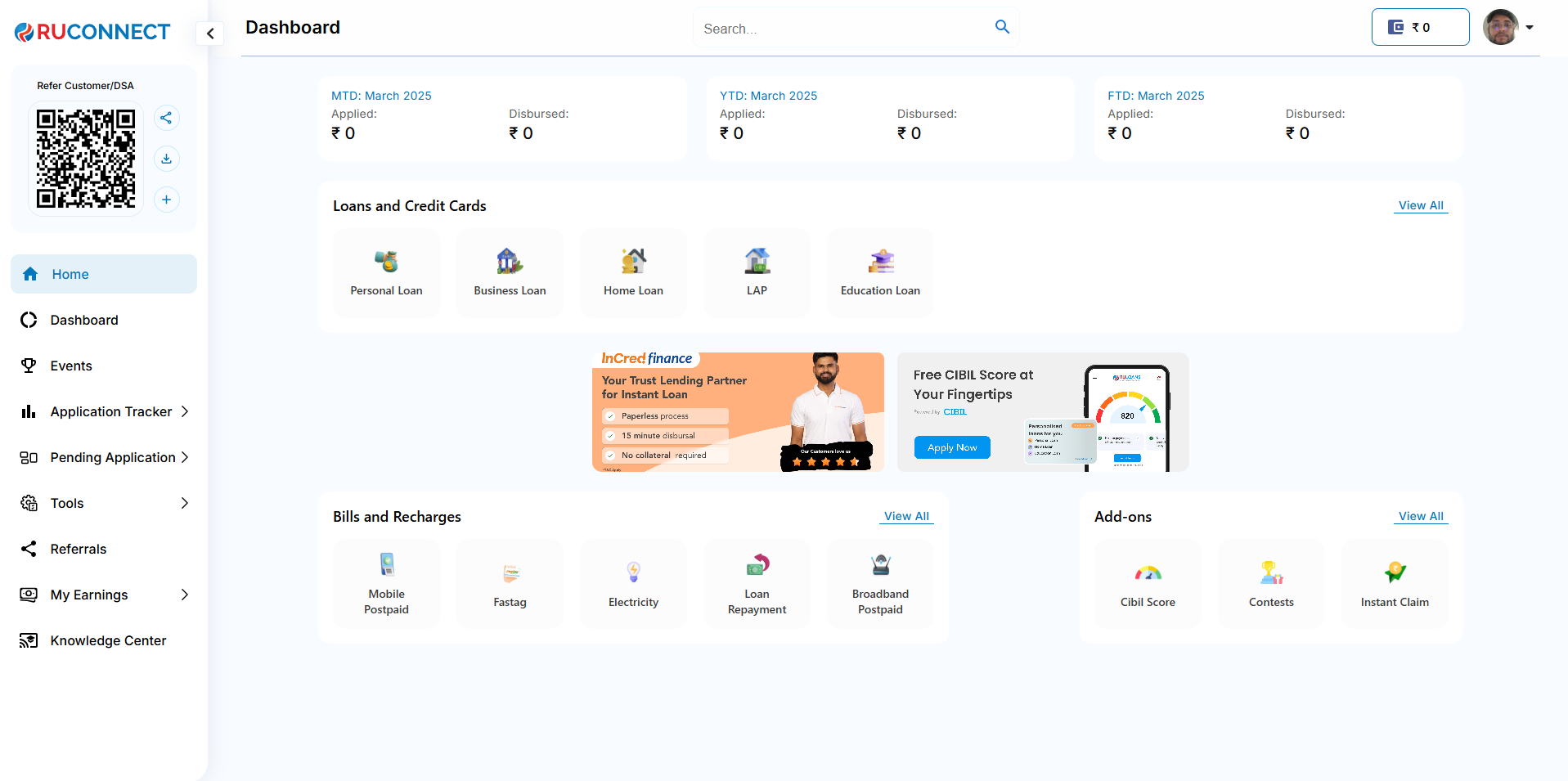Expand the Tools menu section

point(185,503)
